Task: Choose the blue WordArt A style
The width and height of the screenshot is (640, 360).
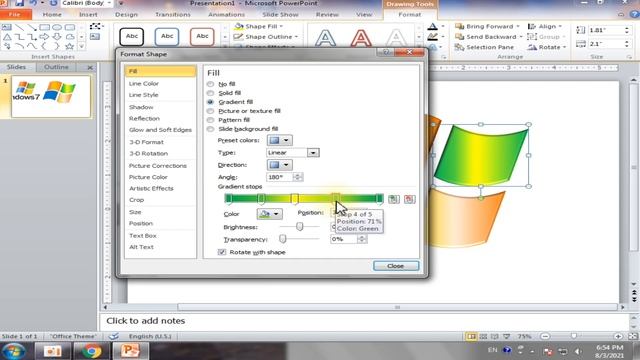Action: point(325,38)
